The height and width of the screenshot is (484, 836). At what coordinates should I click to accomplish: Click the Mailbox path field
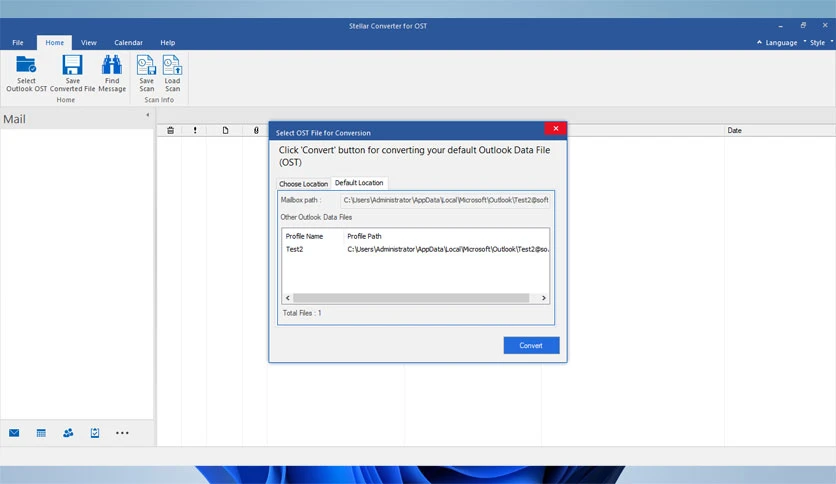(x=445, y=200)
